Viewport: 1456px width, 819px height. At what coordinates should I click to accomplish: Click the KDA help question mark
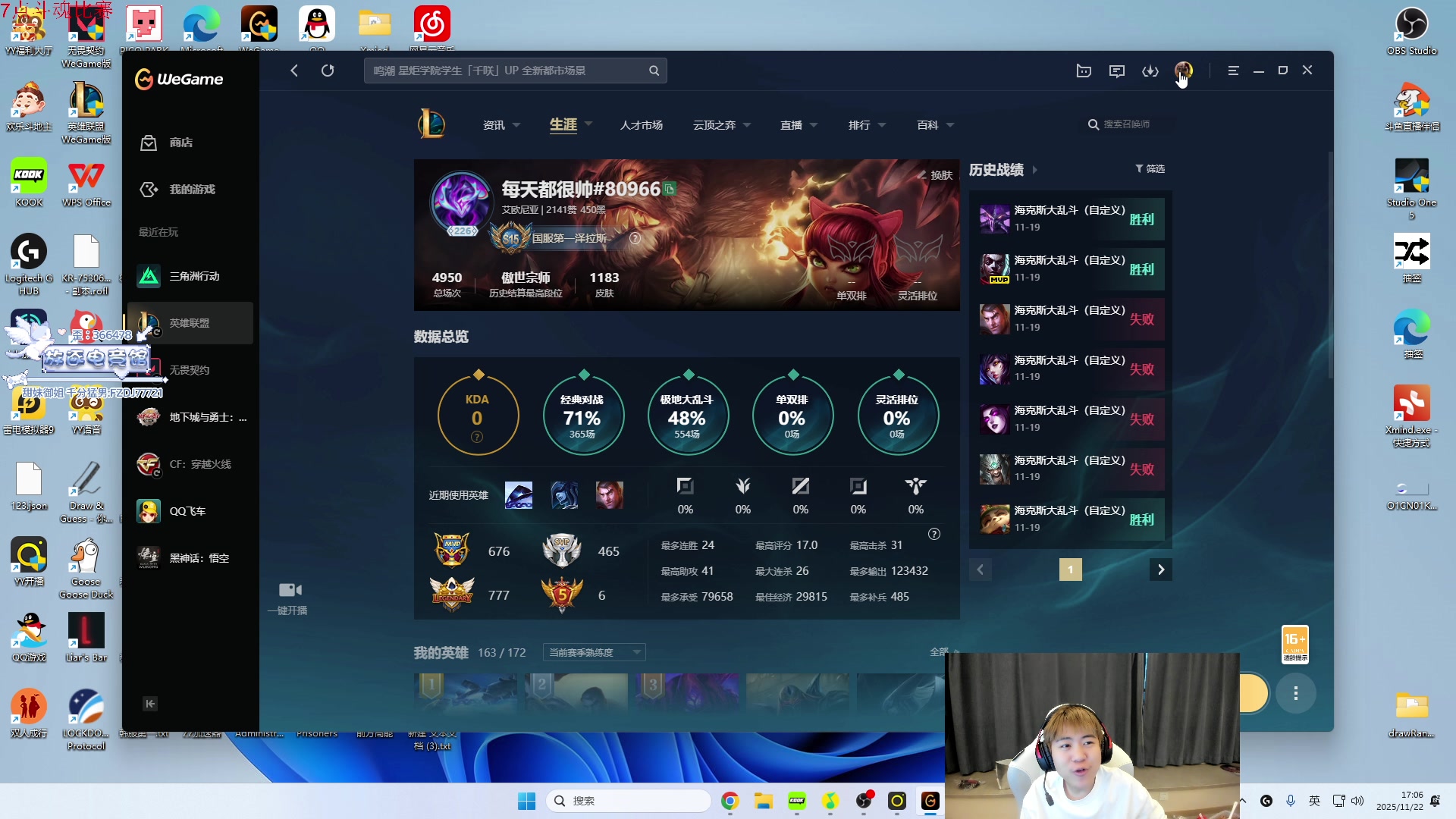pyautogui.click(x=477, y=437)
